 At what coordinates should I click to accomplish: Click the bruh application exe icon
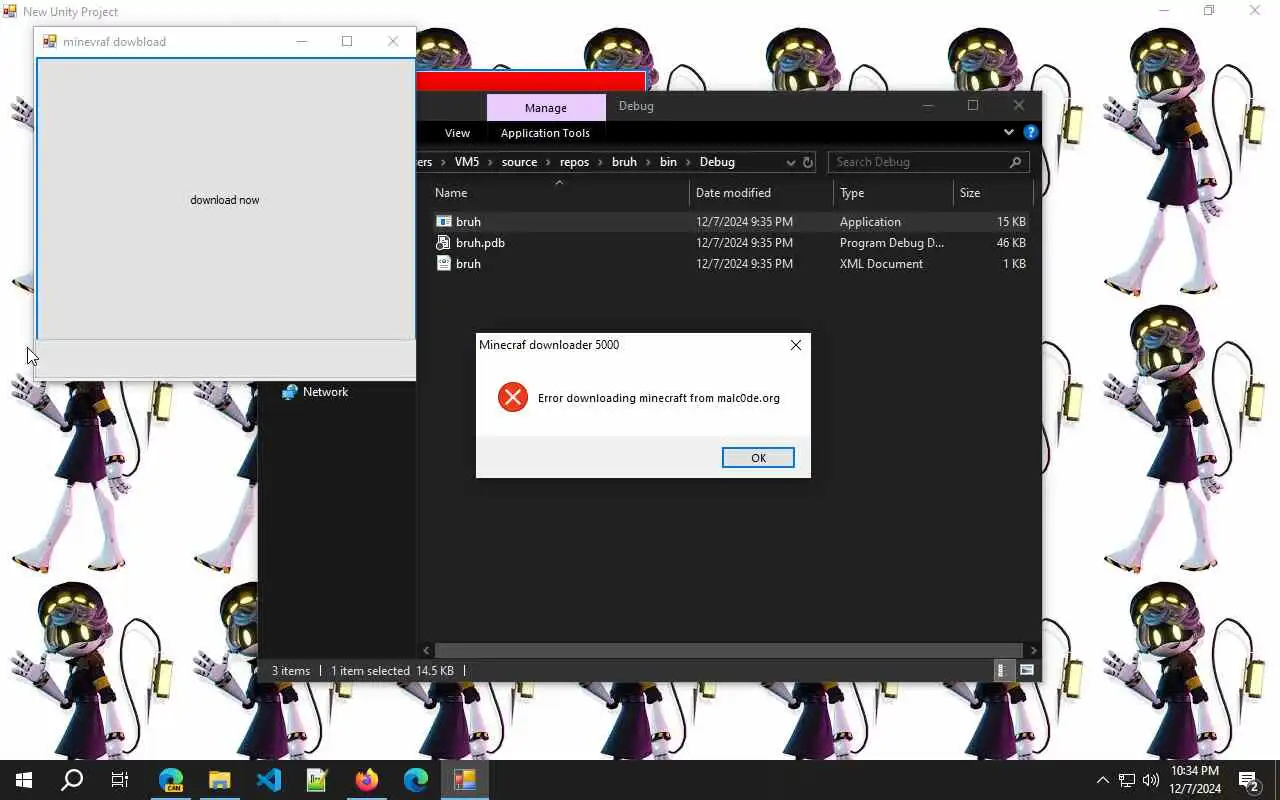click(444, 222)
